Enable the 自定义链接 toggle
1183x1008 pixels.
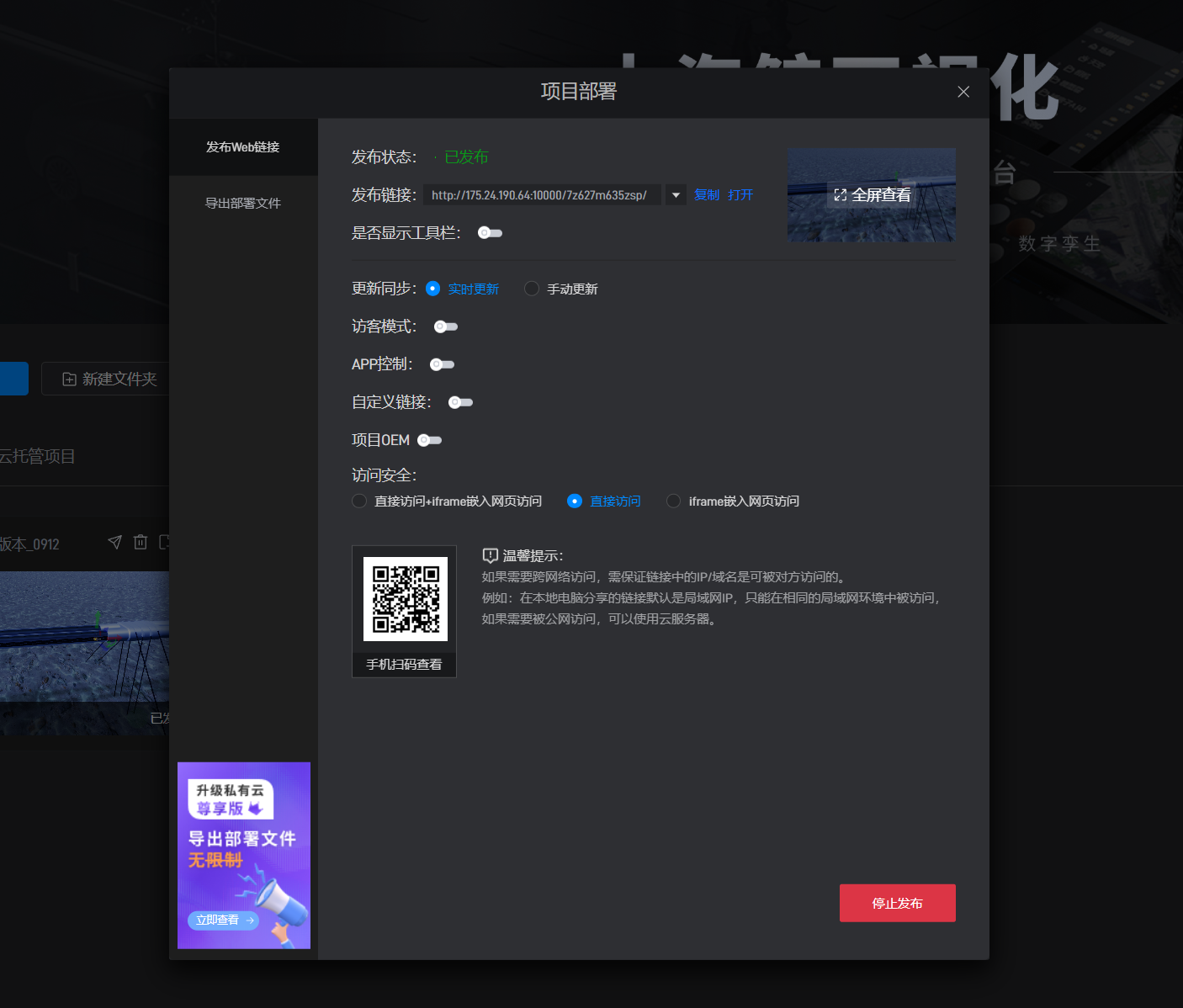(x=460, y=402)
